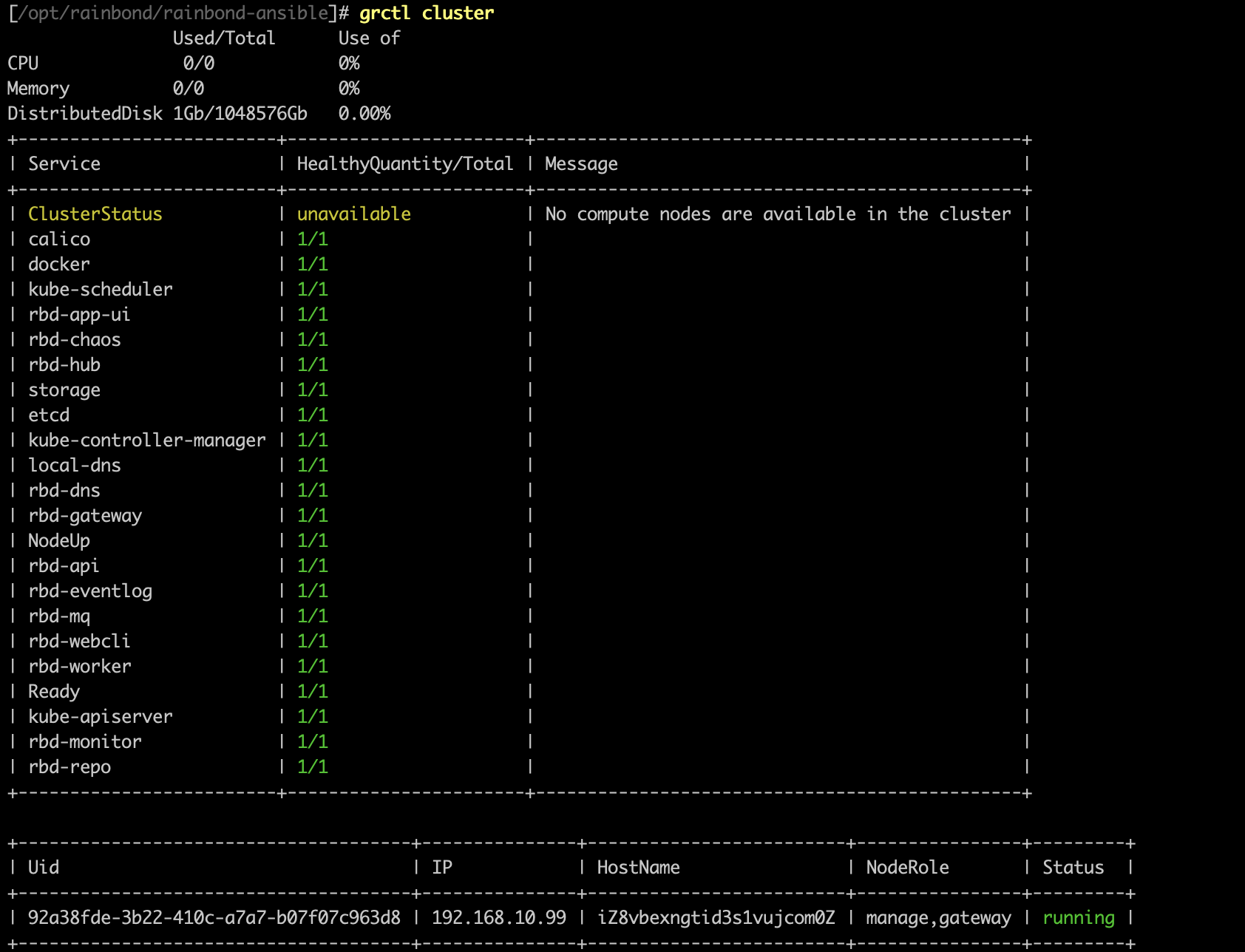Viewport: 1245px width, 952px height.
Task: Click the 'Service' column header
Action: point(64,164)
